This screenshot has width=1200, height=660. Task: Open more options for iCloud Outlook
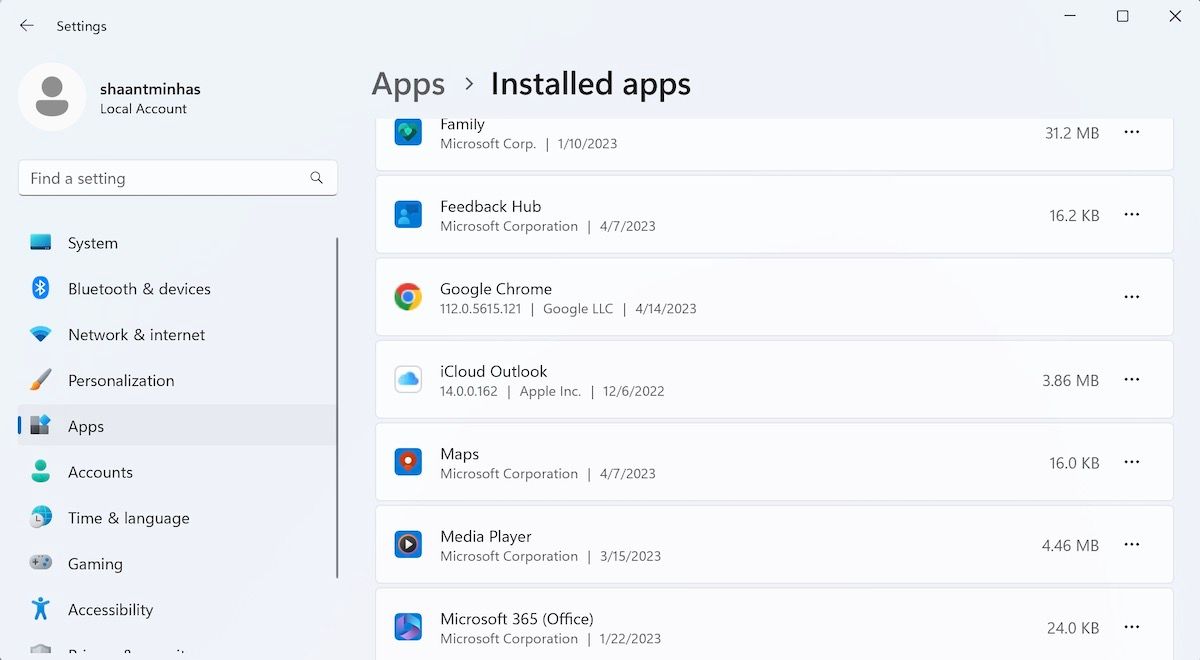[x=1132, y=380]
